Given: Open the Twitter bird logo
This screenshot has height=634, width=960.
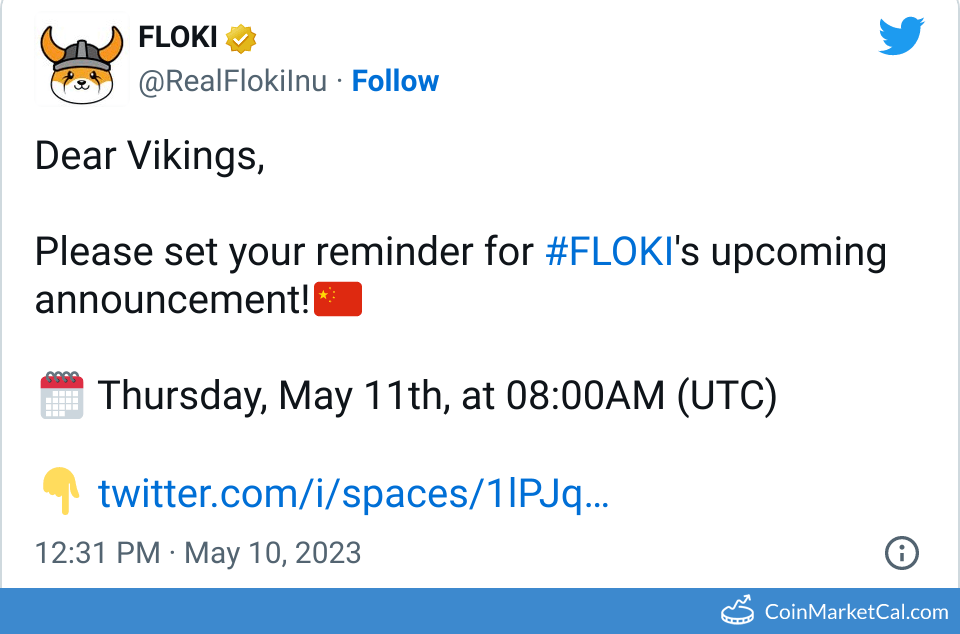Looking at the screenshot, I should pyautogui.click(x=902, y=37).
